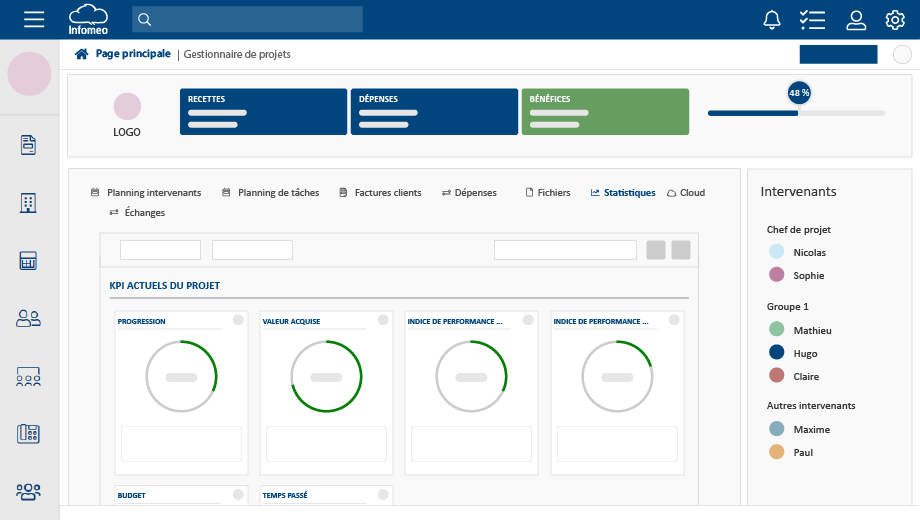The image size is (920, 520).
Task: Open the calculator icon in sidebar
Action: (x=28, y=261)
